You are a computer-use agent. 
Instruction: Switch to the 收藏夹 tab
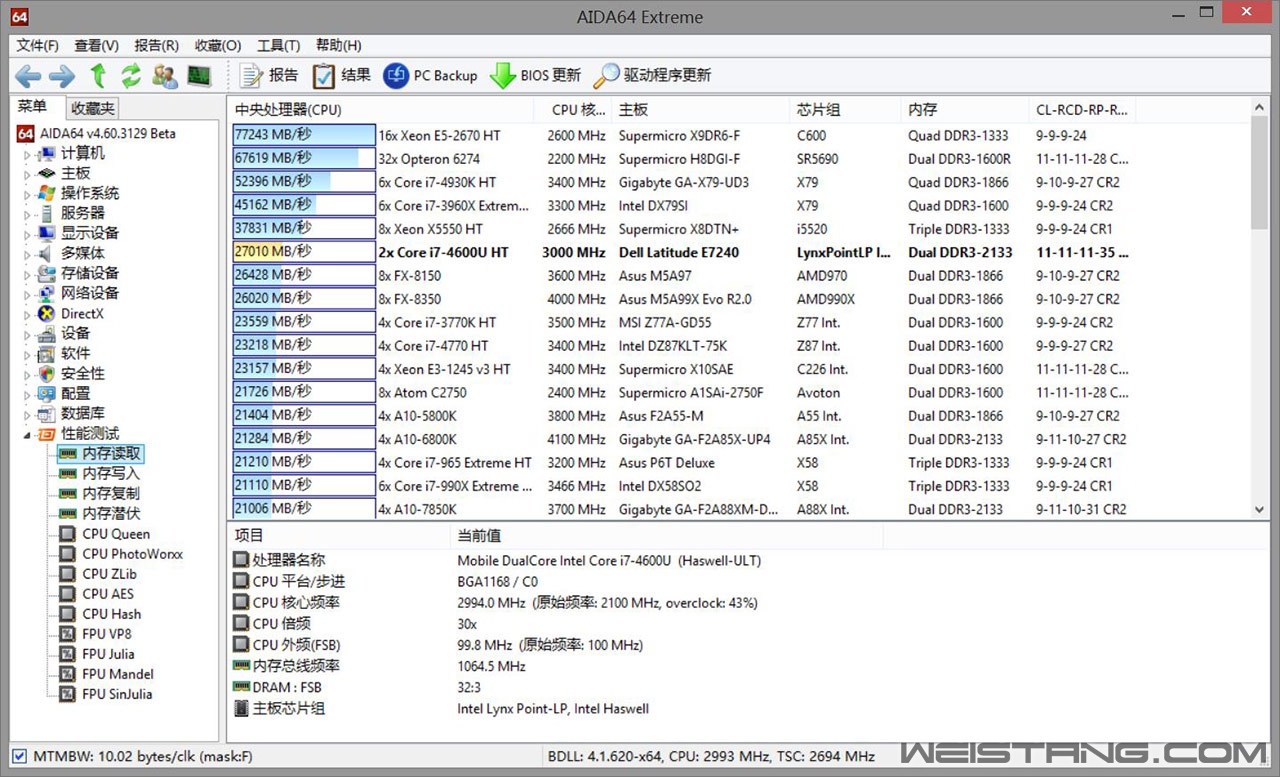click(93, 108)
